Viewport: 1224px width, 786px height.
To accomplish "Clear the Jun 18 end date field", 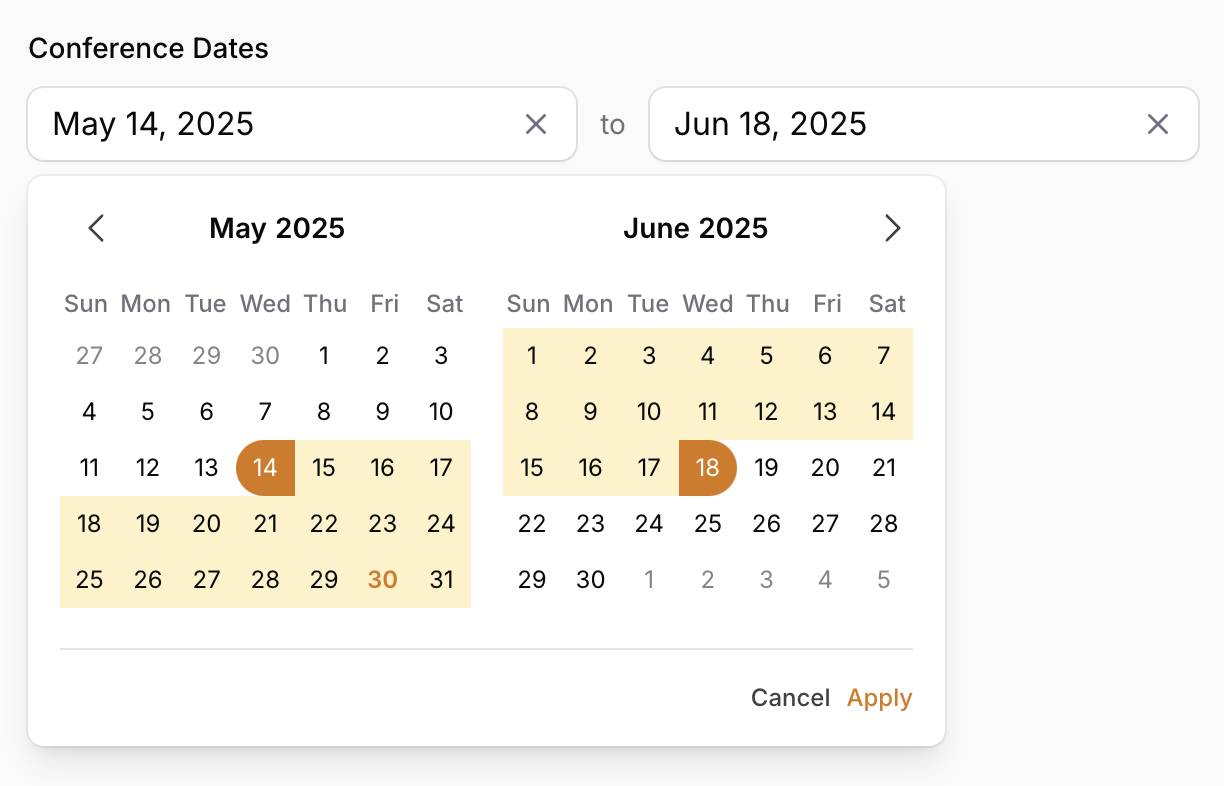I will point(1157,124).
